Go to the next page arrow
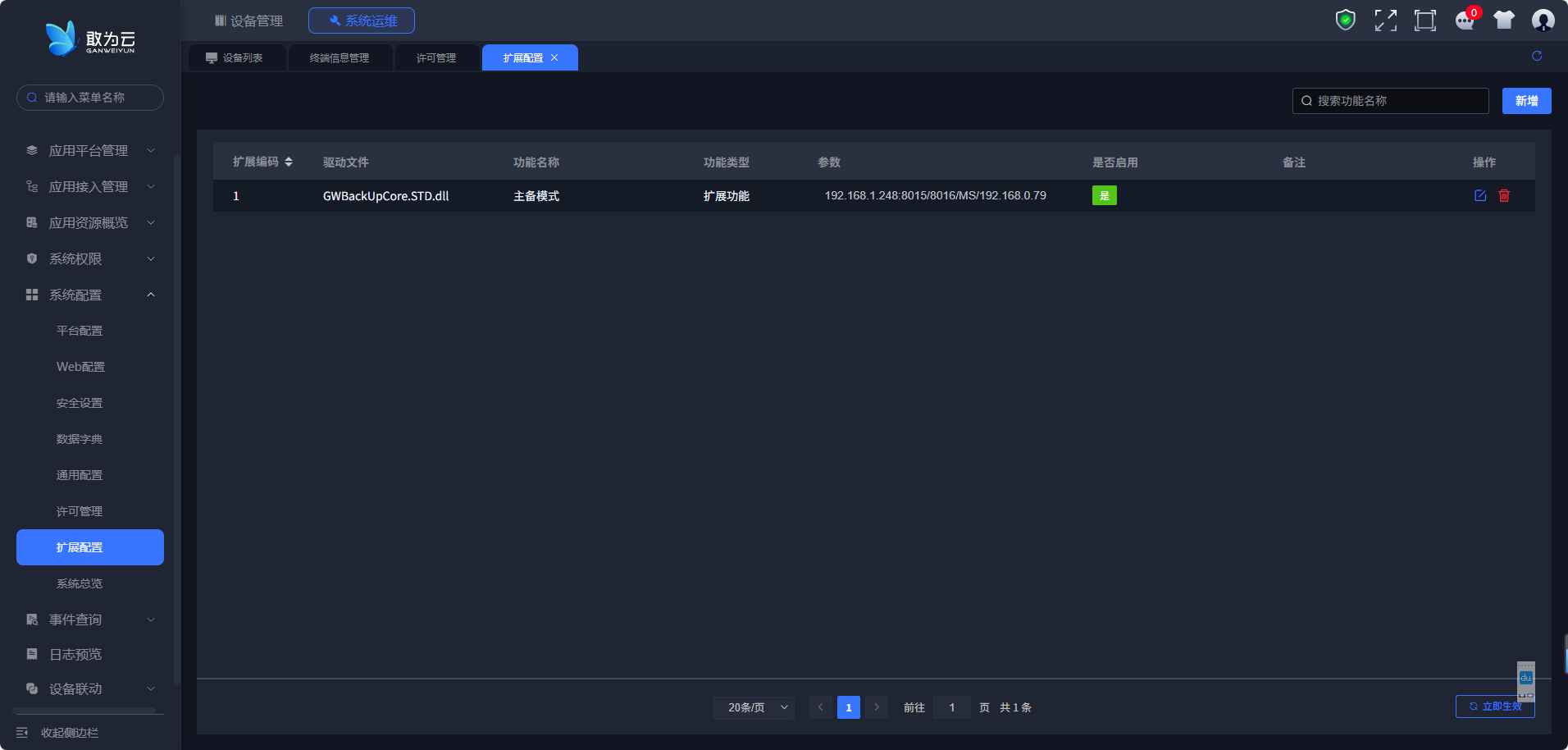This screenshot has width=1568, height=750. pyautogui.click(x=877, y=707)
